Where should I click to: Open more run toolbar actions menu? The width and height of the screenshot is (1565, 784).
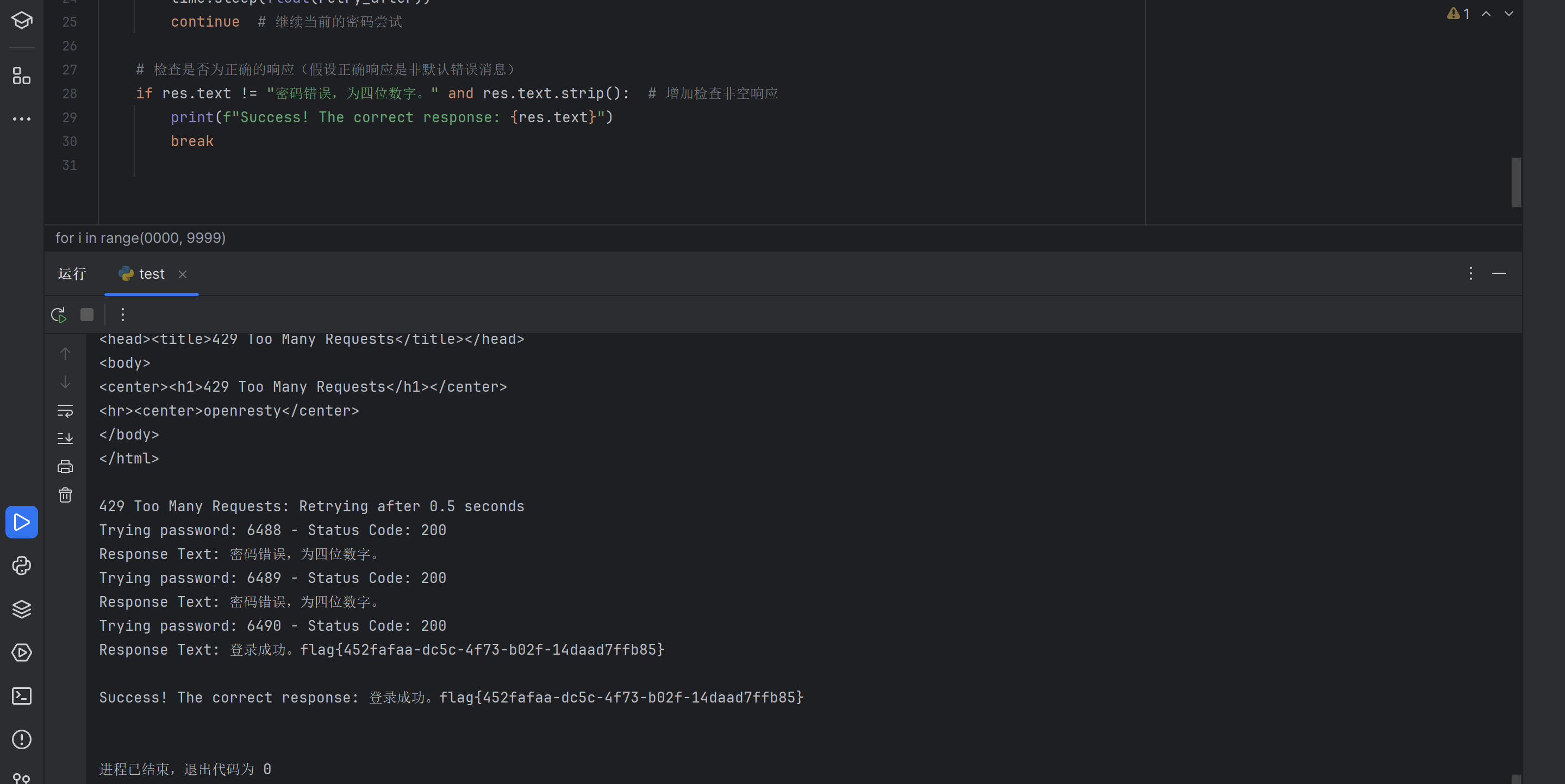point(123,315)
